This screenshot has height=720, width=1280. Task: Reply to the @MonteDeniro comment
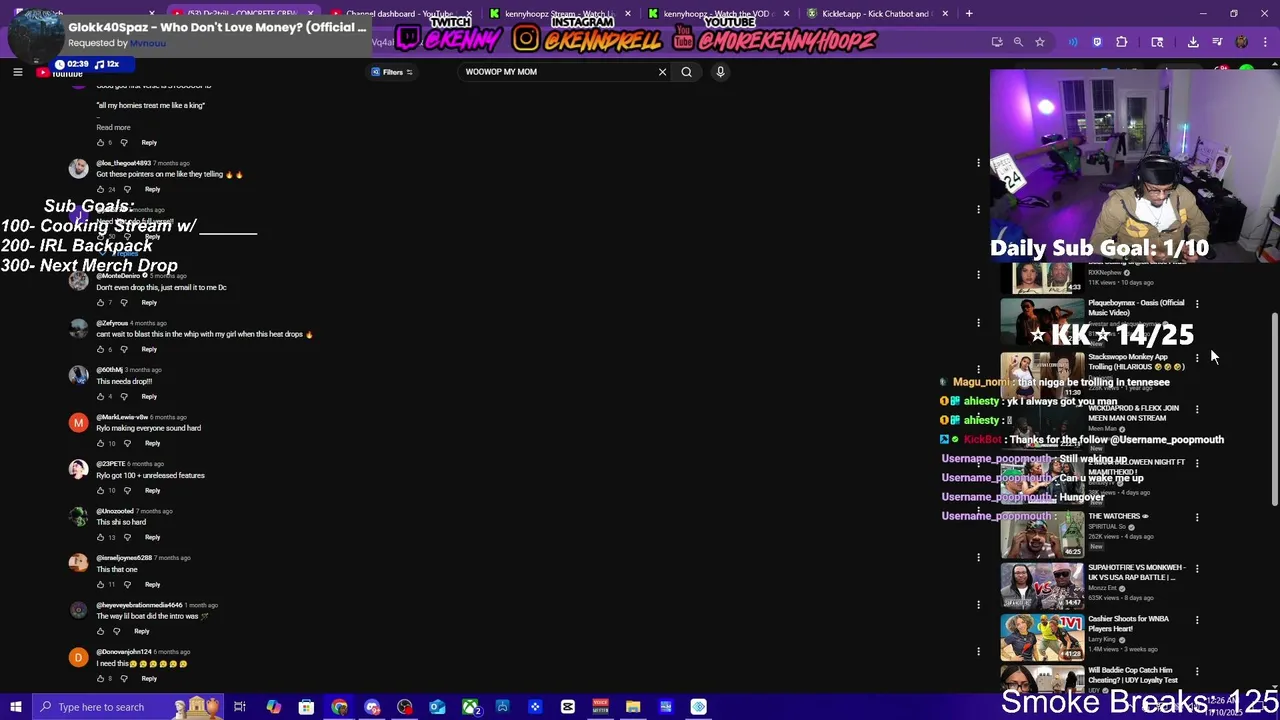(x=149, y=302)
